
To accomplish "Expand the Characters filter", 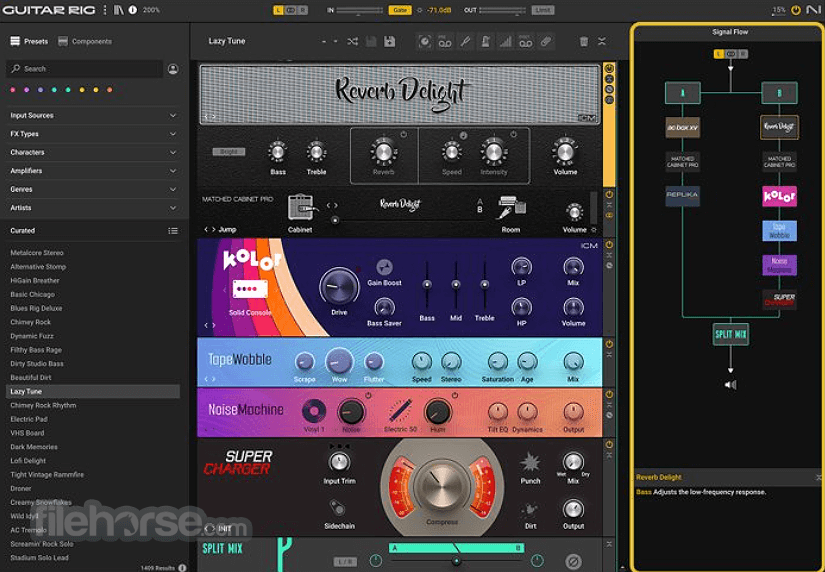I will click(94, 152).
